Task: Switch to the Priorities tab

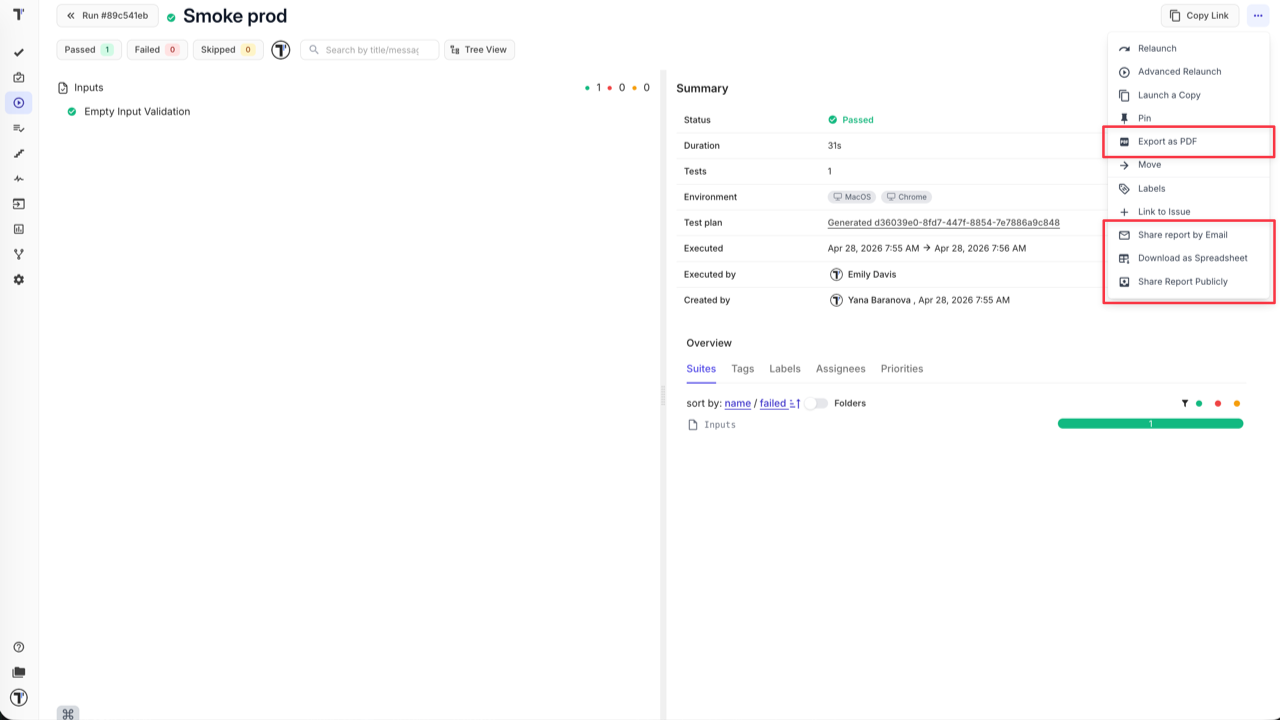Action: click(902, 369)
